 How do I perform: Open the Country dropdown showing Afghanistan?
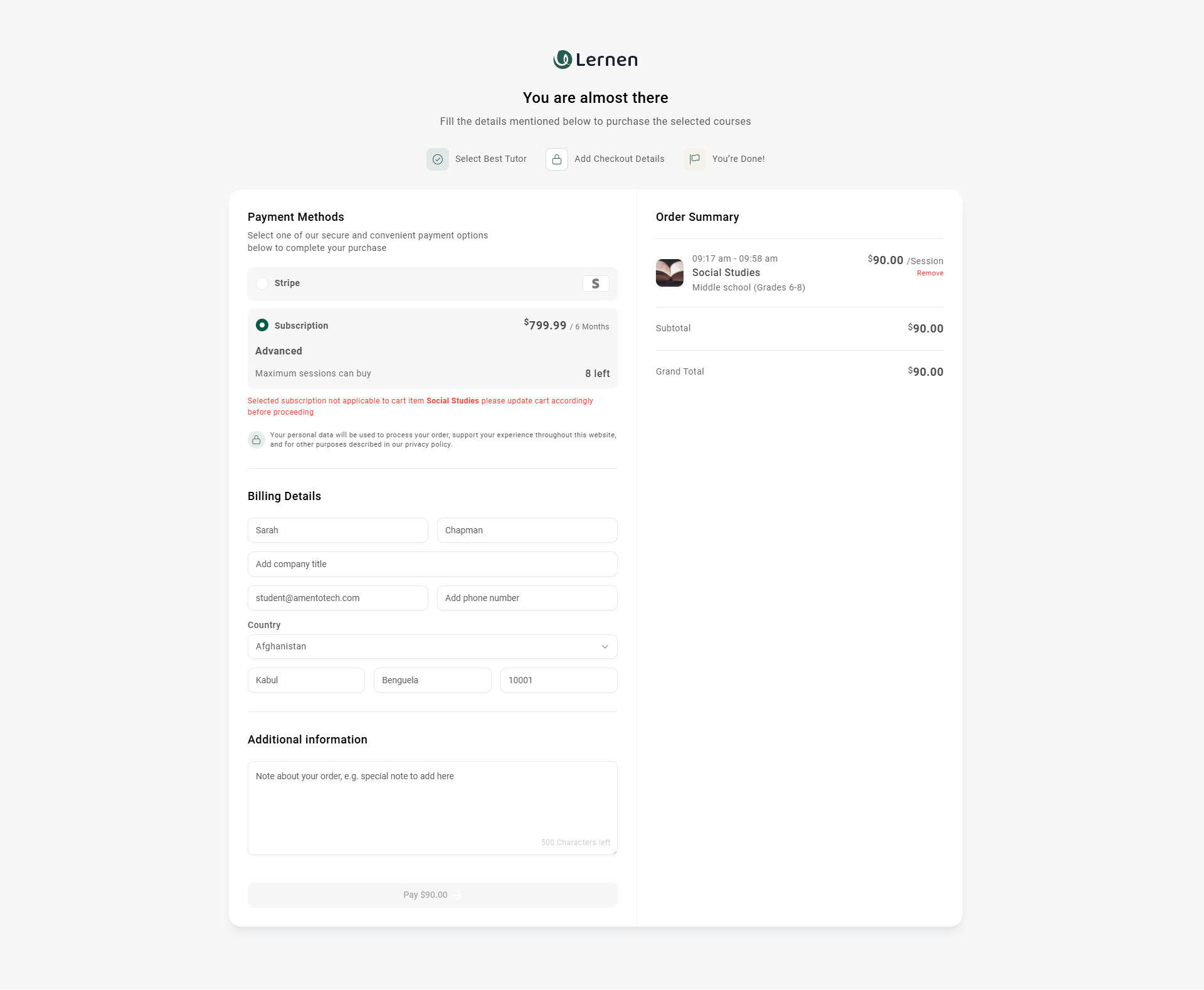click(x=426, y=646)
